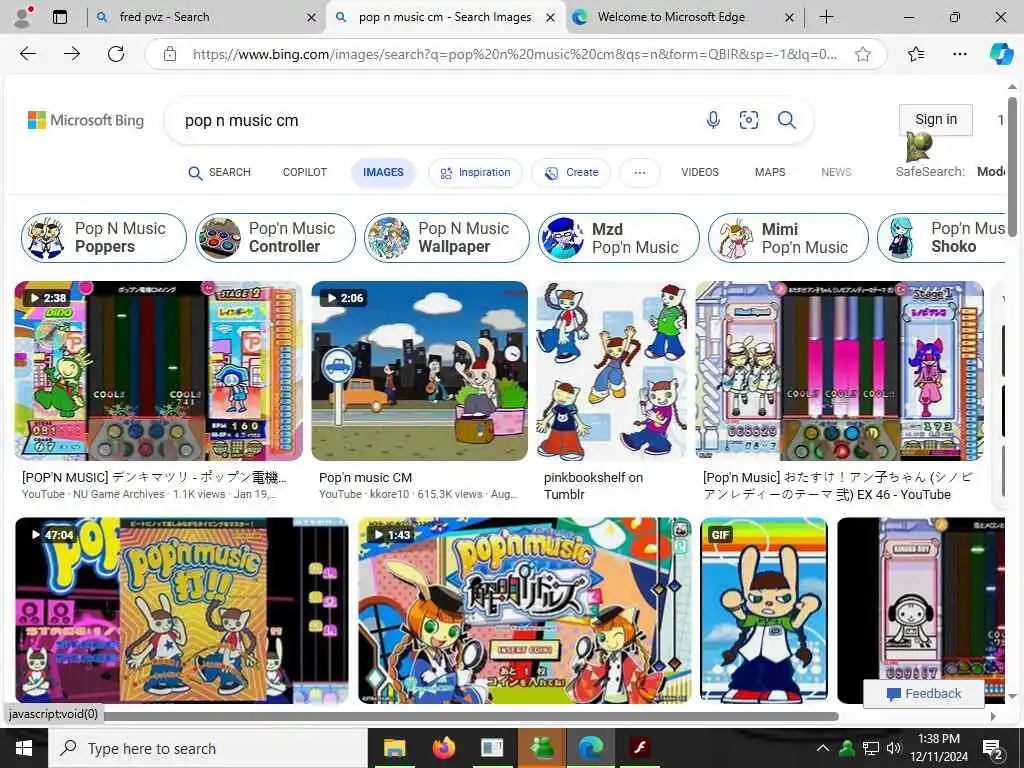Screen dimensions: 1024x768
Task: Click the browser address bar URL
Action: [515, 54]
